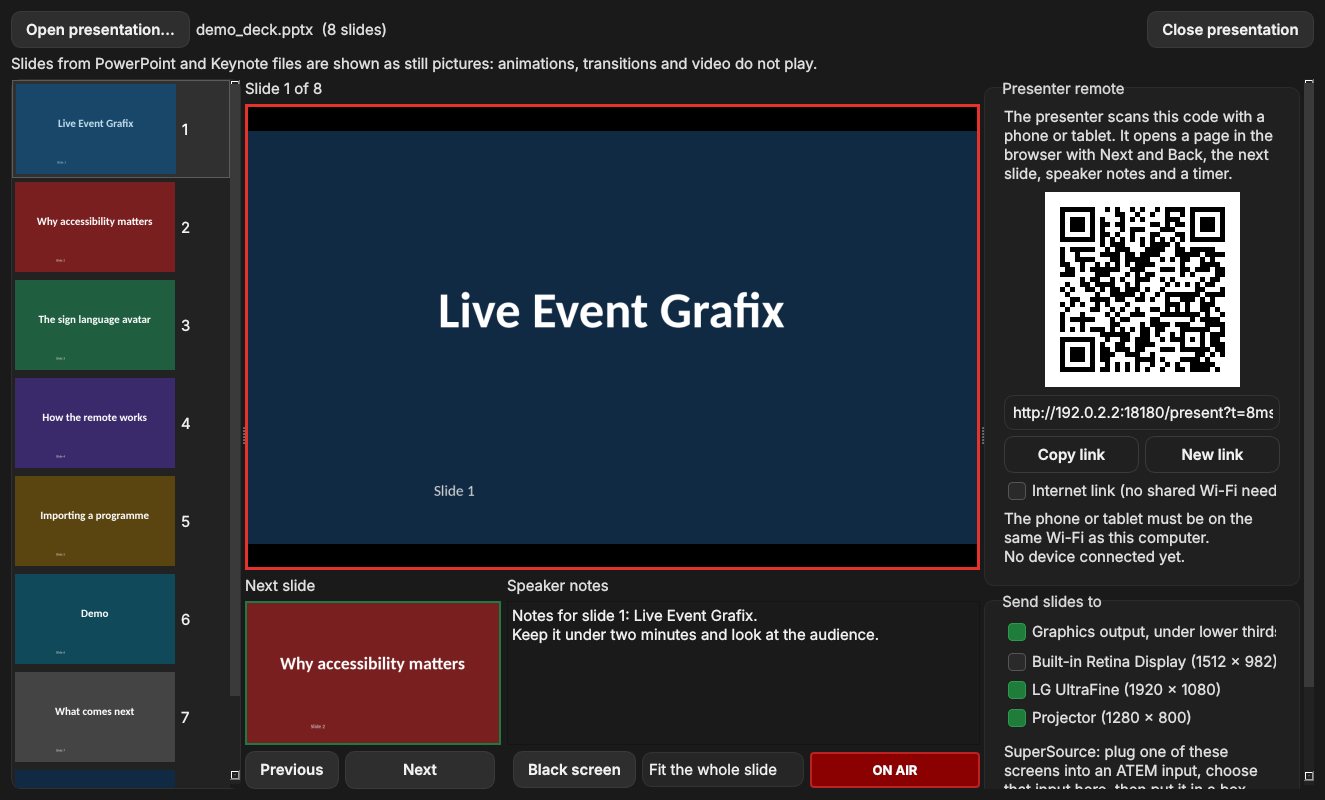Click the Next slide preview image

[x=373, y=673]
